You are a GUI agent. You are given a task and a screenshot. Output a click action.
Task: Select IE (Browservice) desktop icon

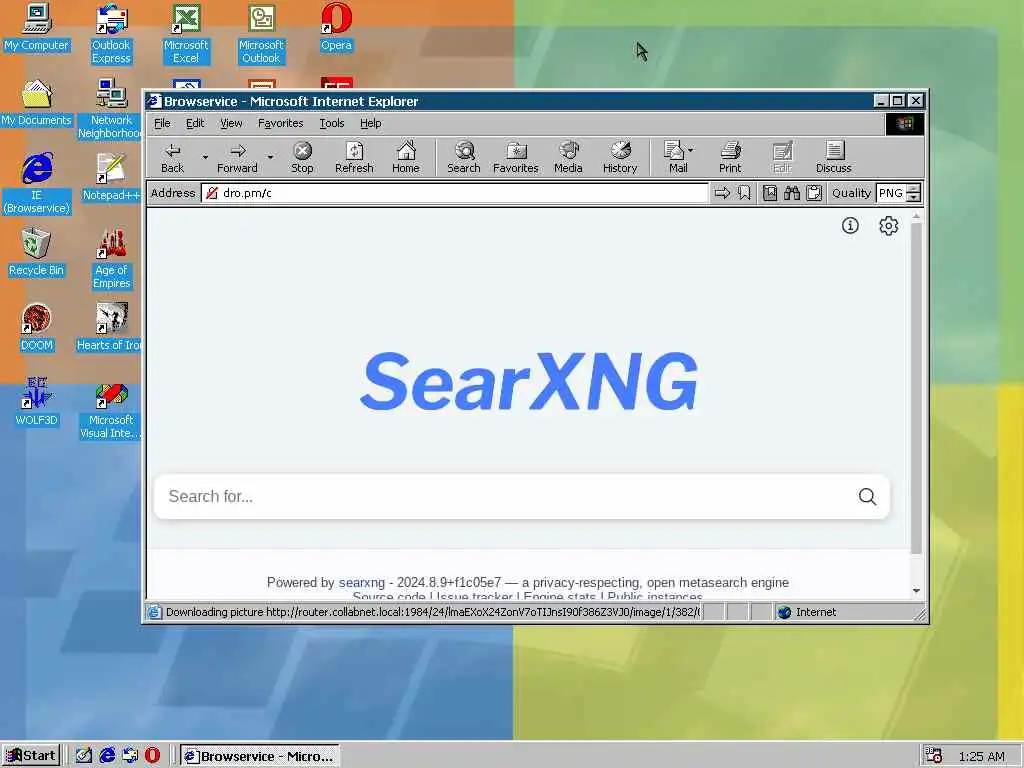click(x=37, y=184)
